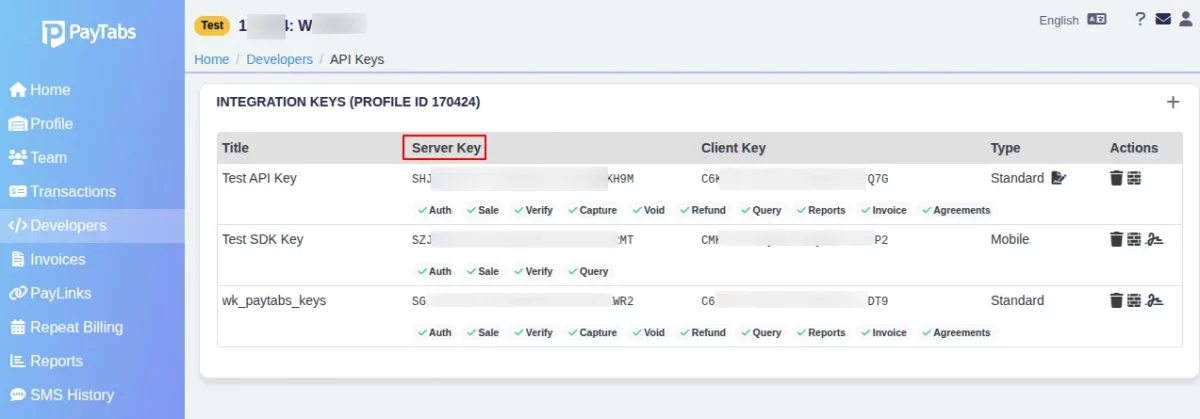Click the Test SDK Key server key value
Viewport: 1200px width, 419px height.
point(523,240)
